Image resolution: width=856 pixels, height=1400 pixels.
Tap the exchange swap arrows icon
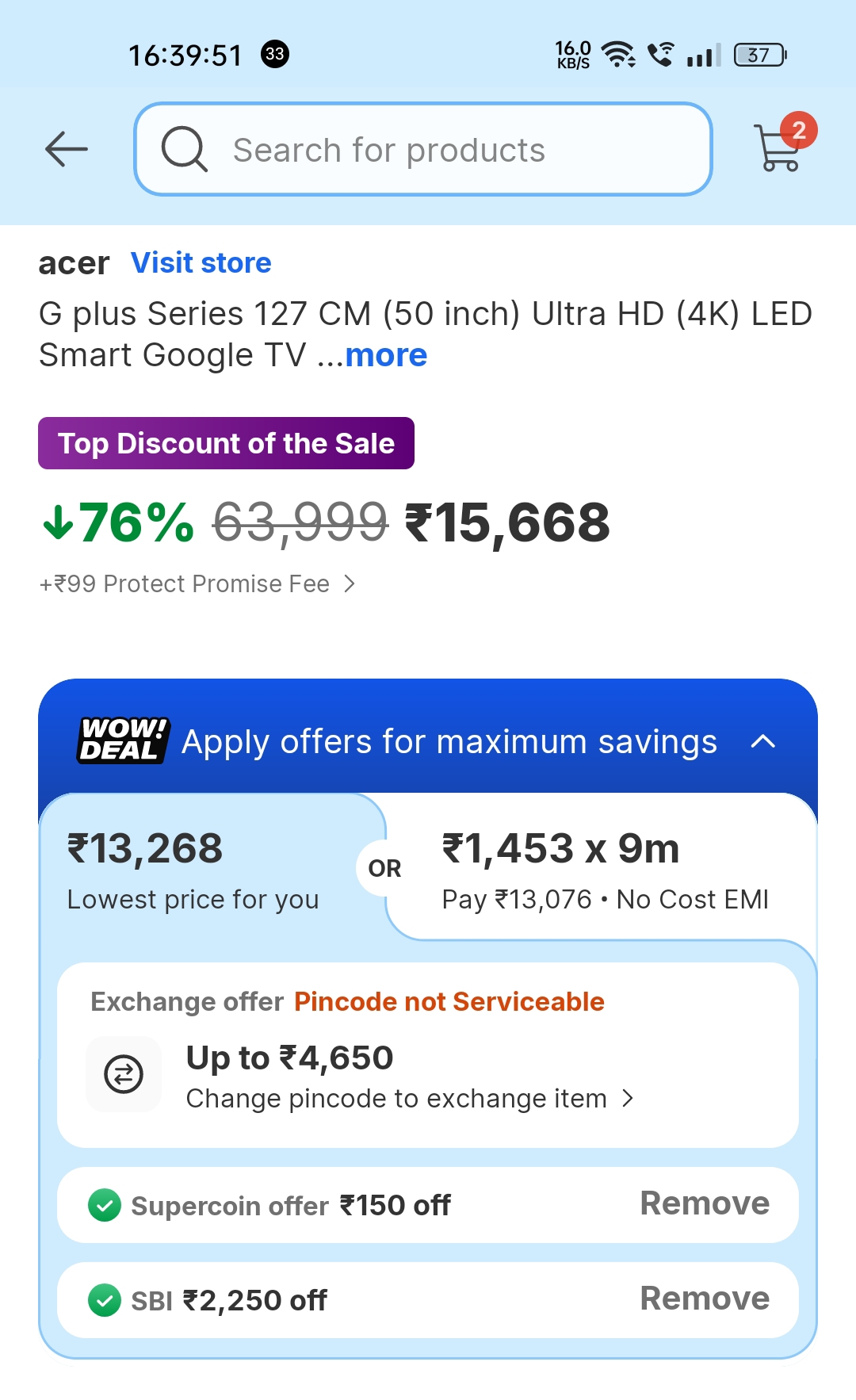click(x=124, y=1074)
